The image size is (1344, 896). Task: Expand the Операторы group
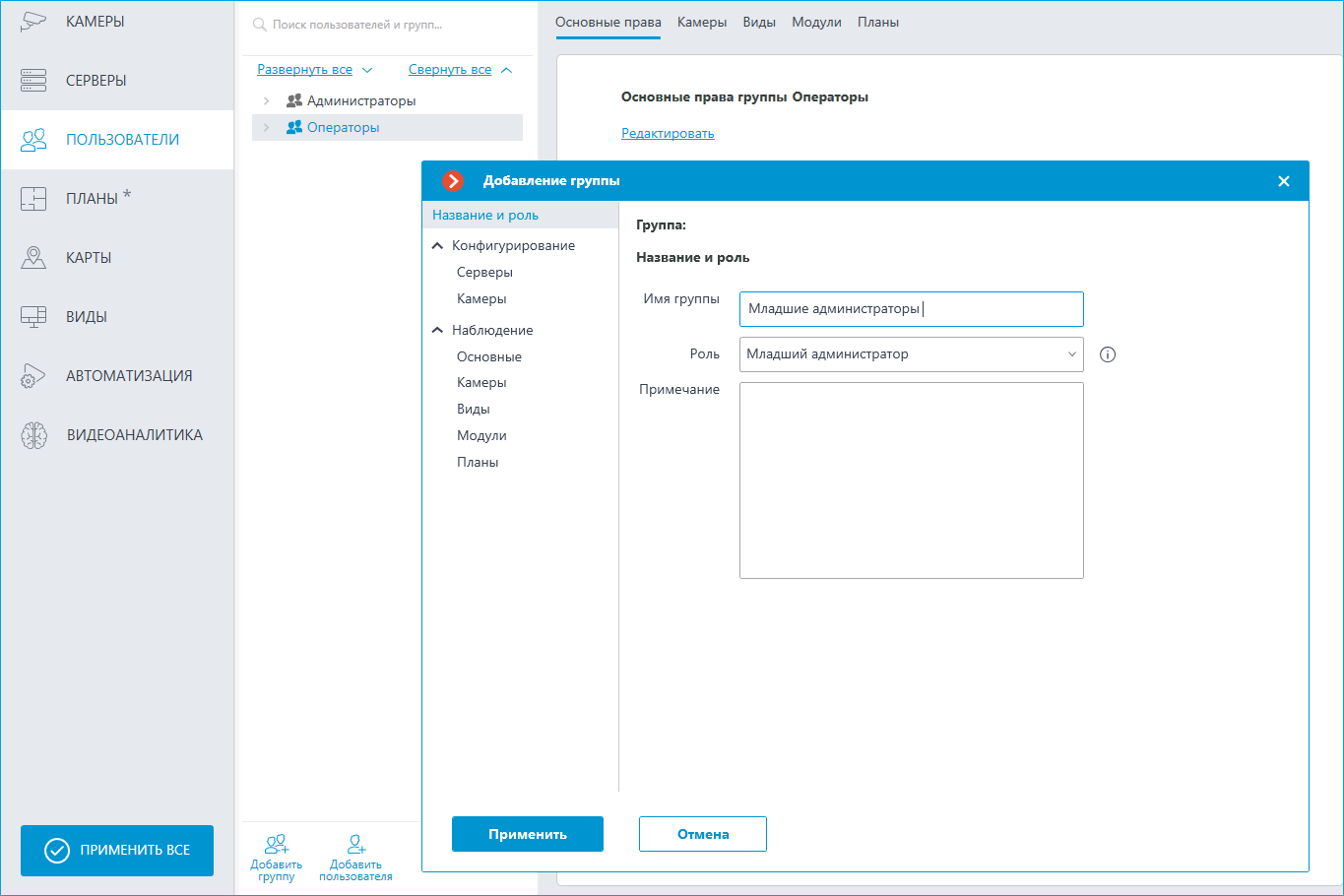pyautogui.click(x=266, y=127)
